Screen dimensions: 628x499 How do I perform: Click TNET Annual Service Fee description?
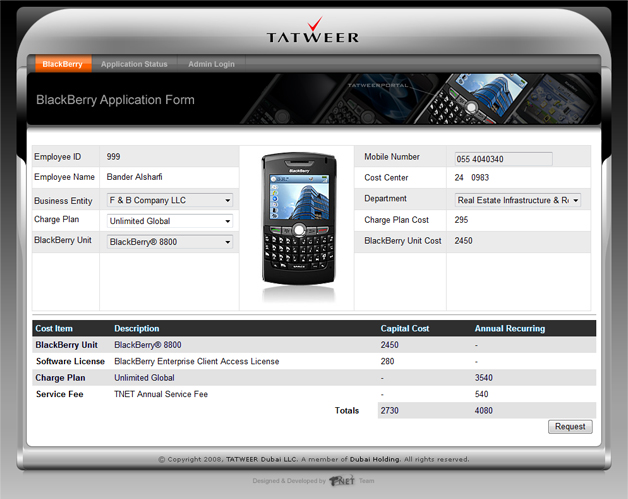coord(161,394)
